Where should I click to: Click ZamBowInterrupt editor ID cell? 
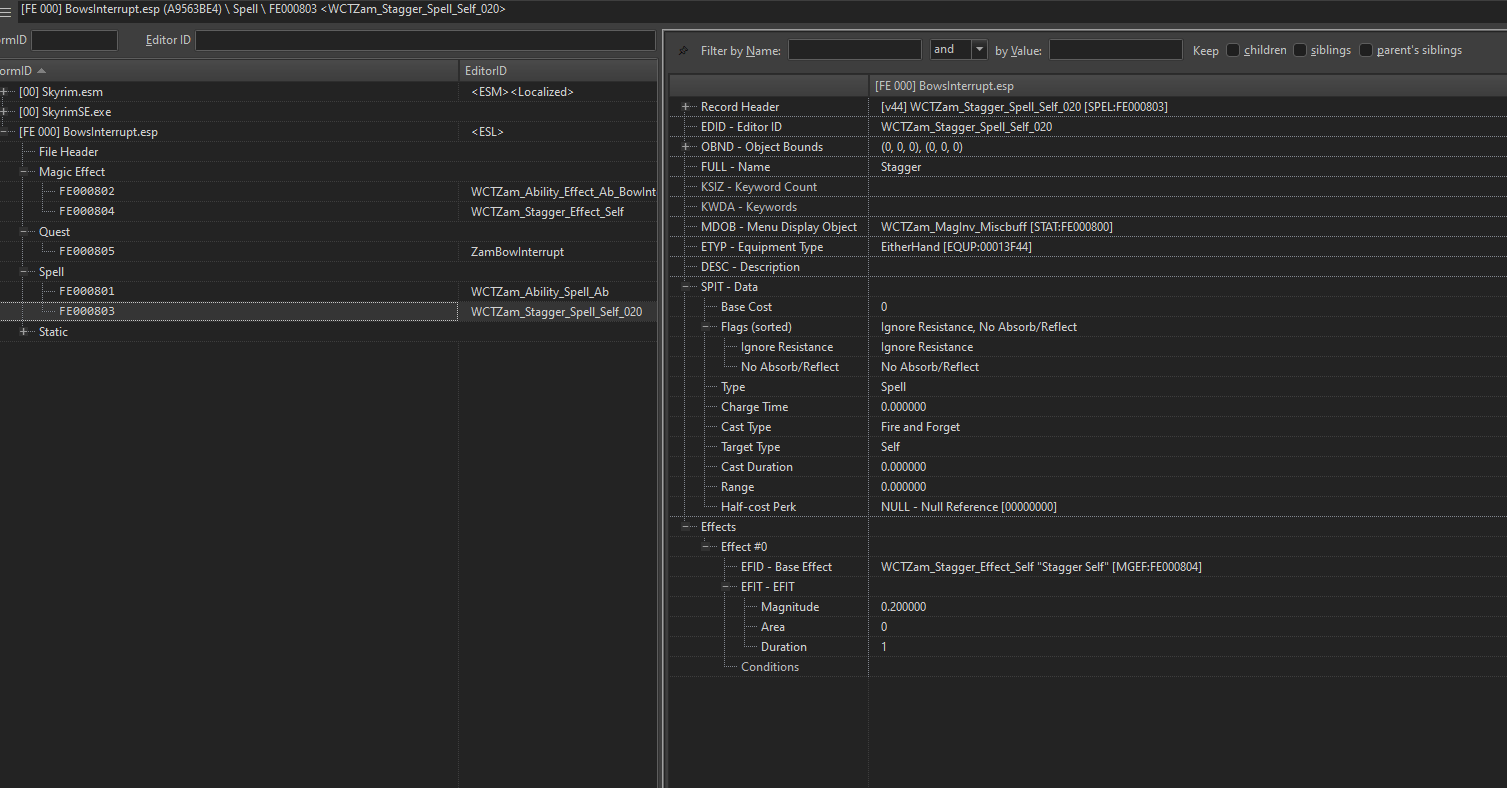coord(518,252)
